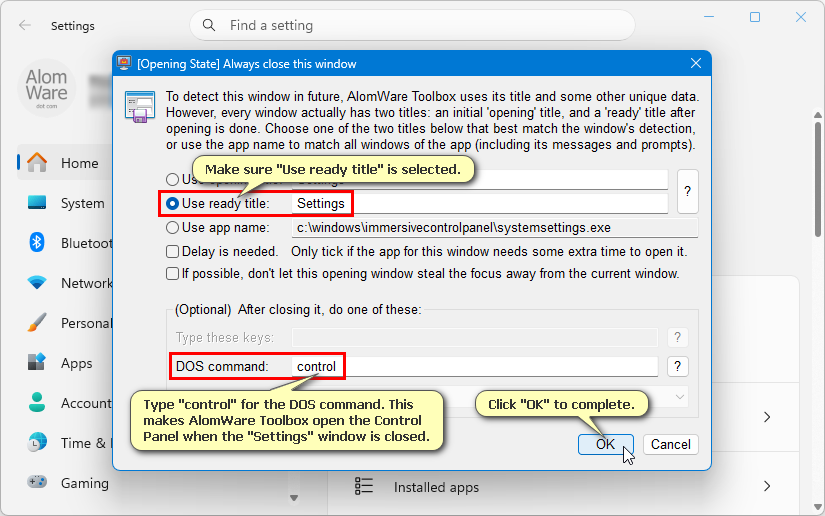This screenshot has height=516, width=825.
Task: Click the Installed apps list icon
Action: tap(364, 486)
